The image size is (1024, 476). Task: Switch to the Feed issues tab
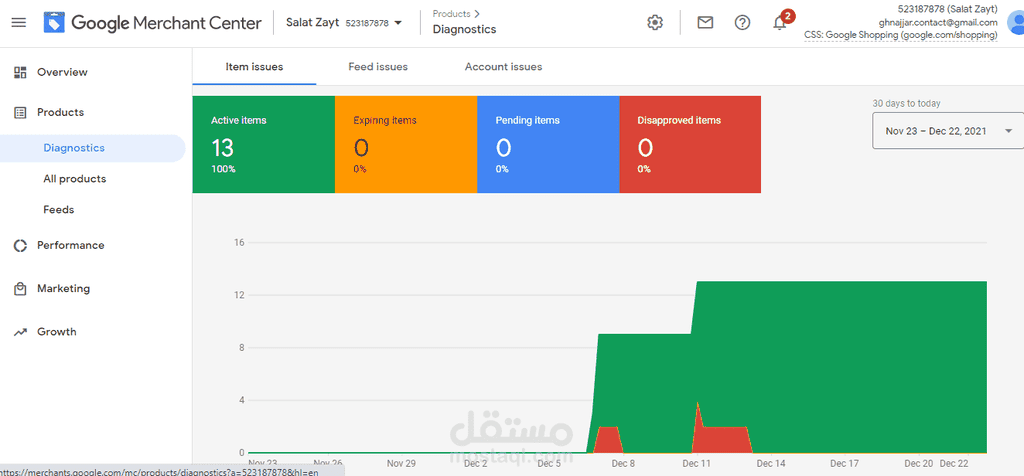click(x=378, y=67)
